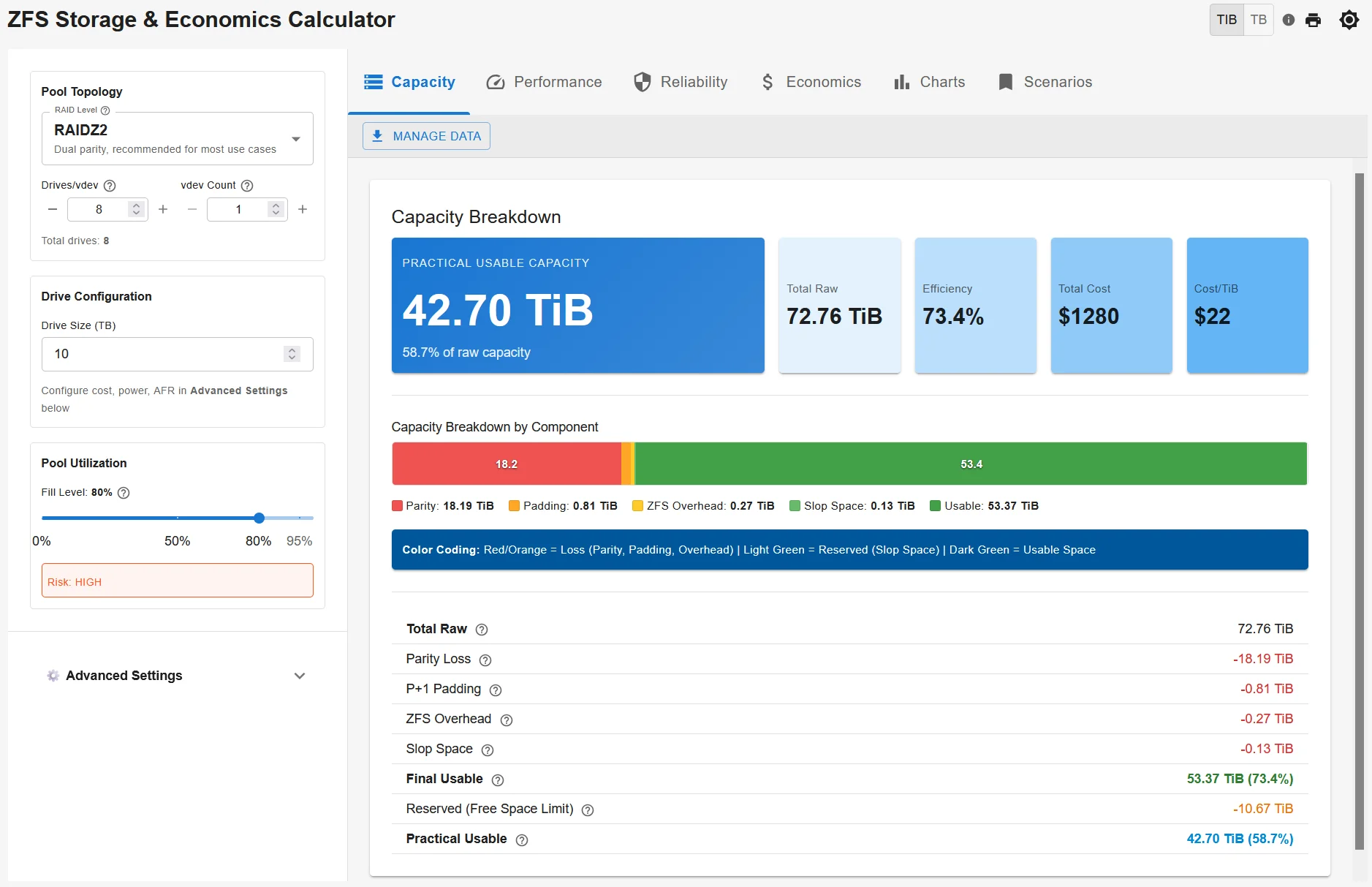Viewport: 1372px width, 887px height.
Task: Select TiB as the display unit
Action: click(x=1227, y=20)
